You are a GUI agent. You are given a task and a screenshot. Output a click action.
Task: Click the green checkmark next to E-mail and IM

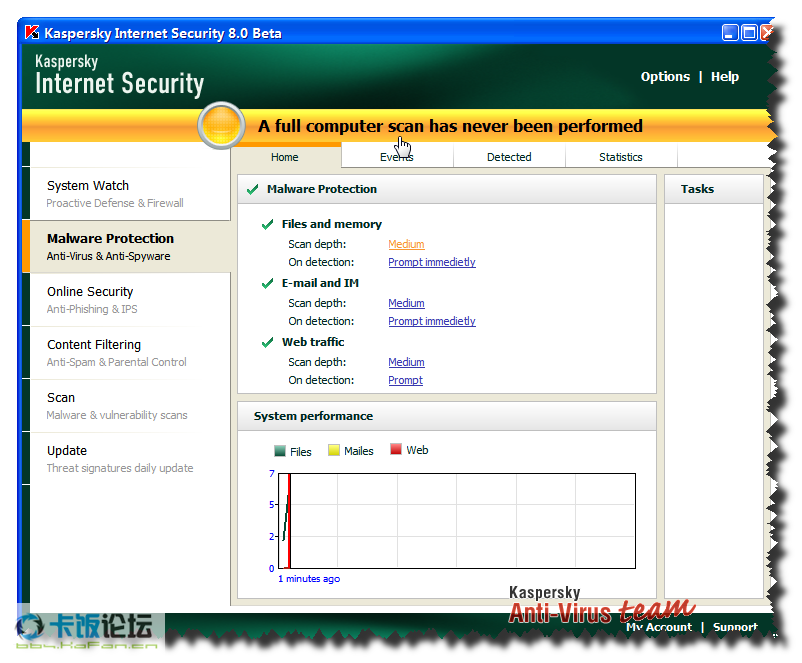click(x=267, y=283)
